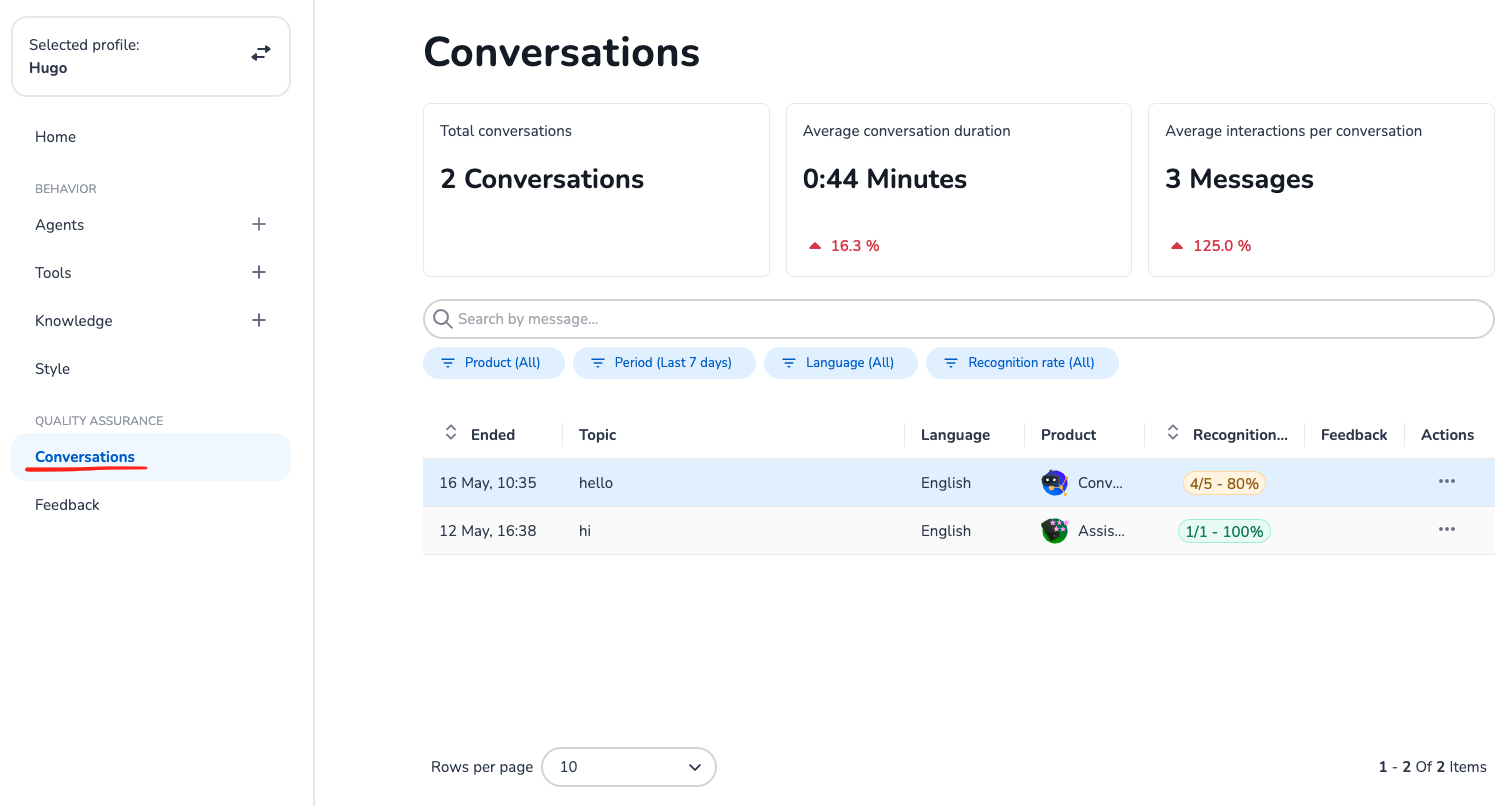
Task: Open the Period (Last 7 days) filter
Action: coord(662,363)
